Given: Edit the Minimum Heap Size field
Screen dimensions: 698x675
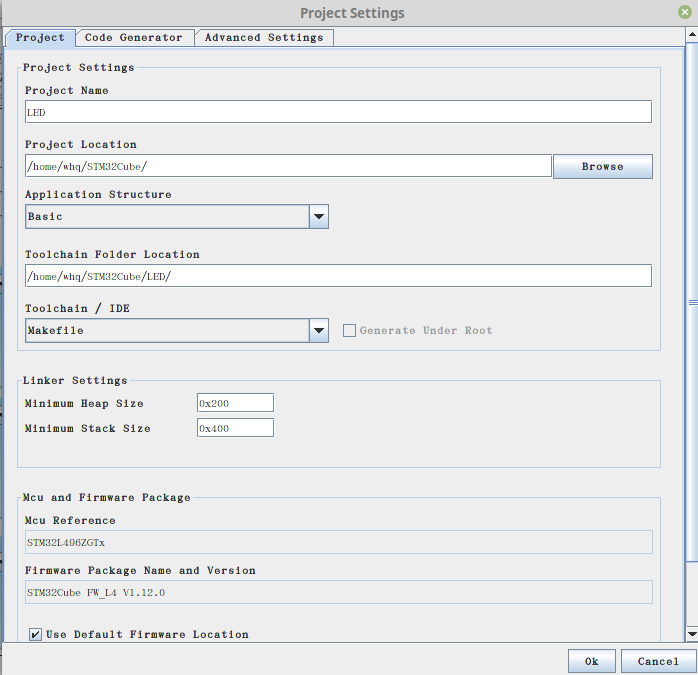Looking at the screenshot, I should [x=235, y=403].
